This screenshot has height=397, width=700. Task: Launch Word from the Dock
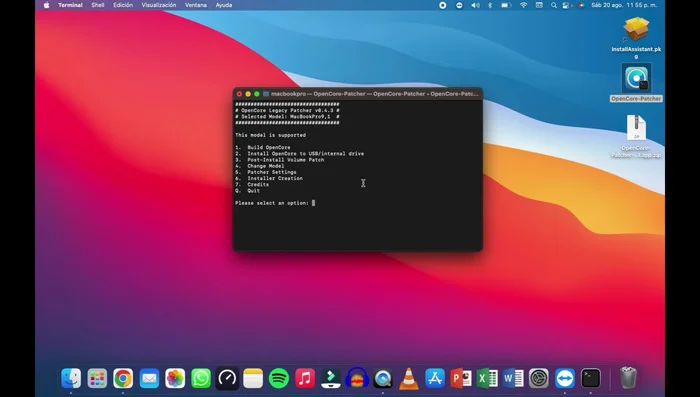tap(513, 378)
